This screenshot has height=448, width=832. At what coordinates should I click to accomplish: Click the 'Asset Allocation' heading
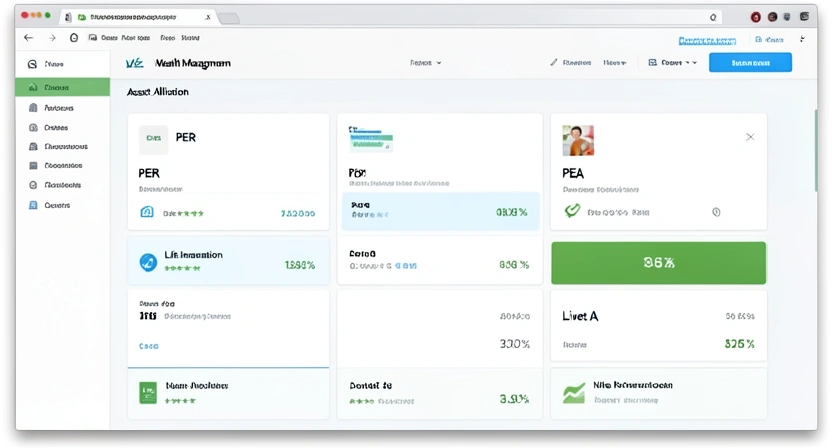pyautogui.click(x=158, y=92)
